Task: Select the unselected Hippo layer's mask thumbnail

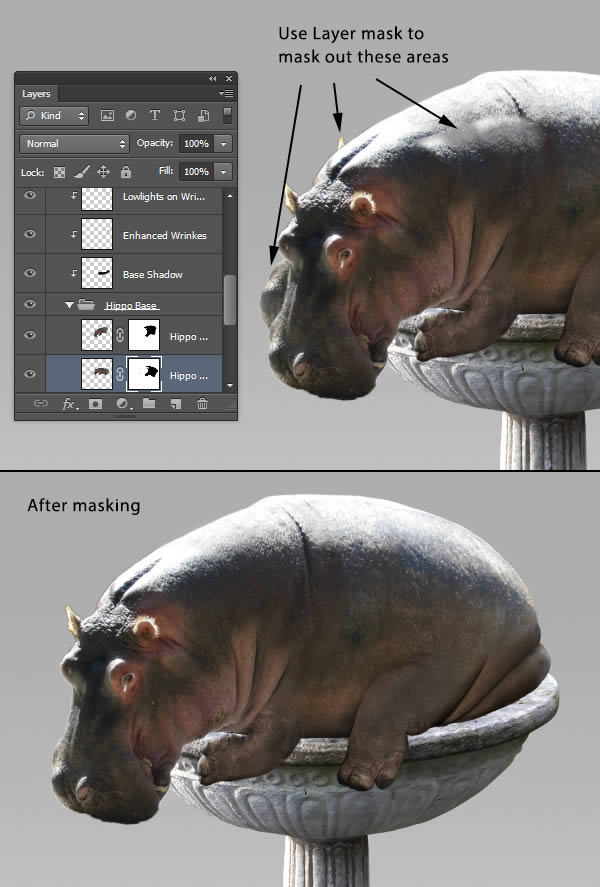Action: click(x=144, y=335)
